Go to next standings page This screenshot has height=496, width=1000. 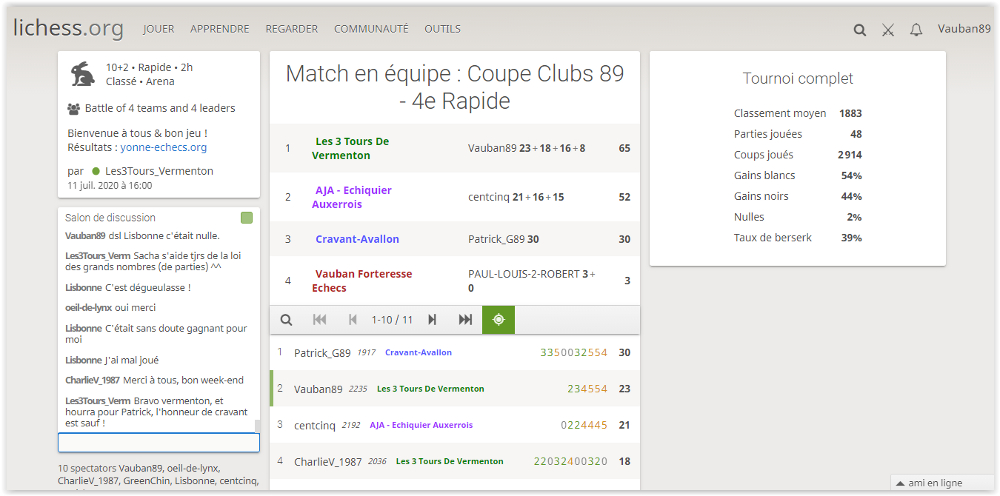(x=432, y=320)
